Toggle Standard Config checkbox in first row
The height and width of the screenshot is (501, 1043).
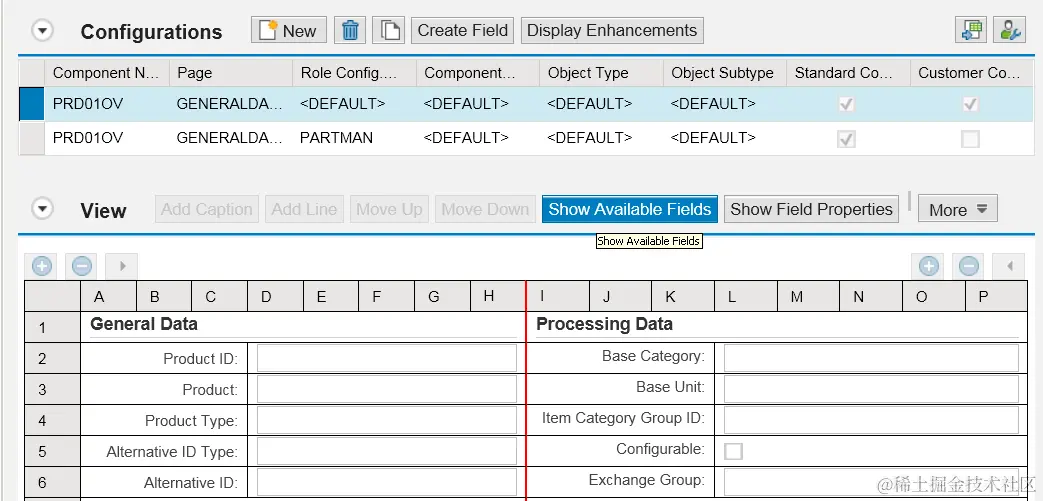[x=846, y=104]
